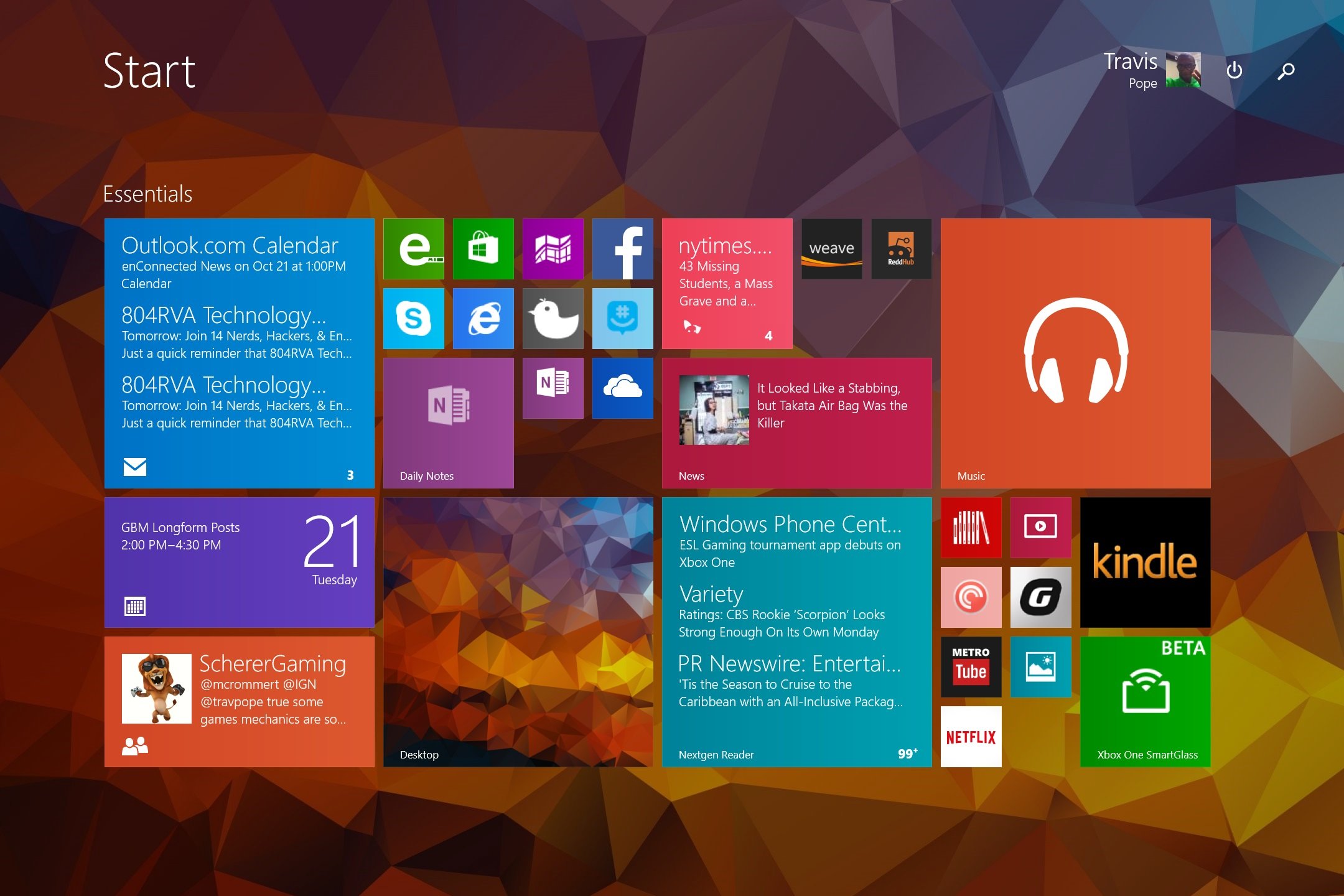Viewport: 1344px width, 896px height.
Task: Click 'Windows Phone Cent...' feed headline
Action: coord(790,524)
